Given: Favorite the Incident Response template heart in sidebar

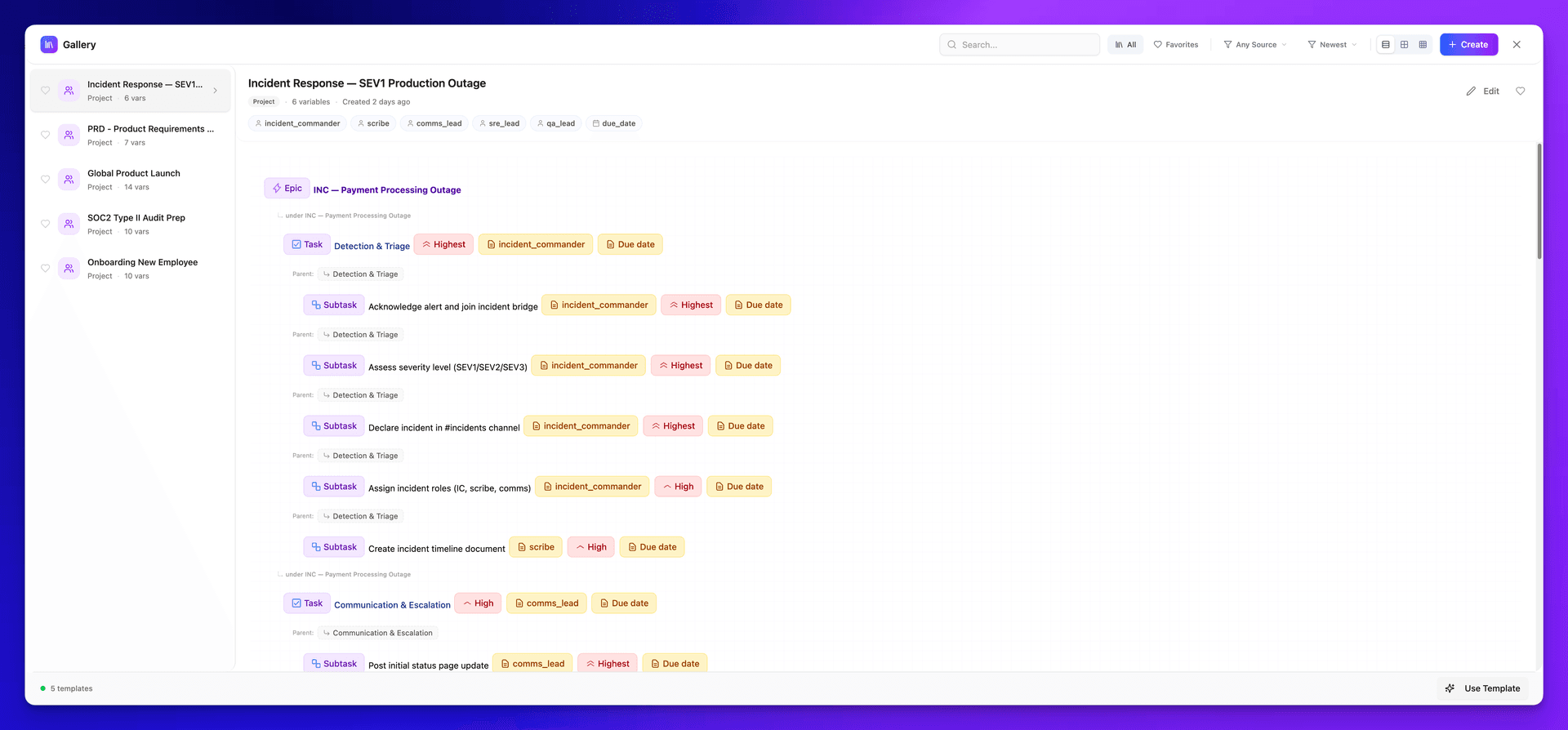Looking at the screenshot, I should (46, 91).
